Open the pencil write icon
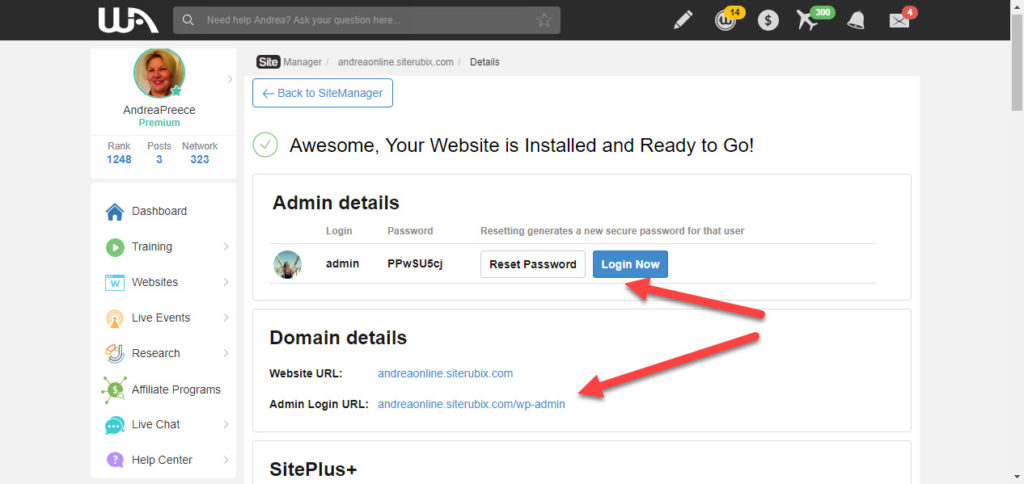The height and width of the screenshot is (484, 1024). [683, 20]
